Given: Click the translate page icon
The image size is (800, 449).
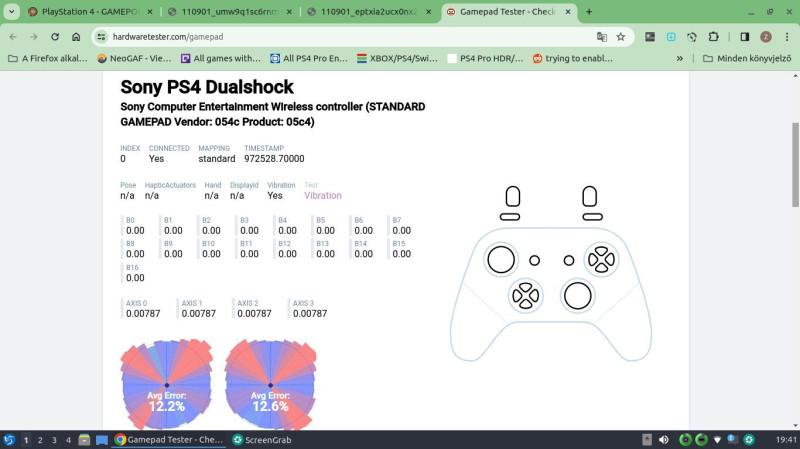Looking at the screenshot, I should (x=602, y=37).
